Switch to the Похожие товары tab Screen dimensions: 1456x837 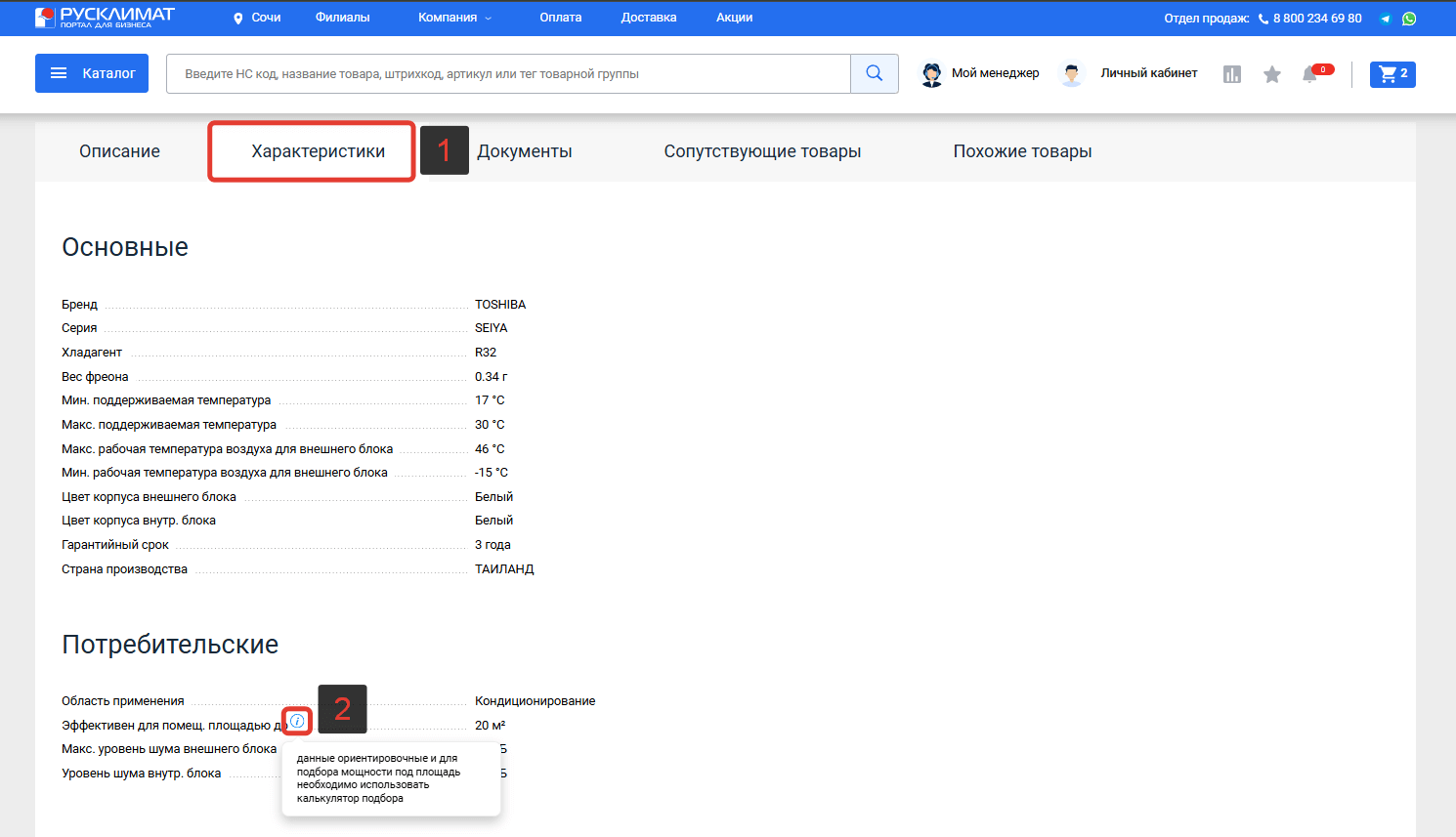coord(1023,151)
